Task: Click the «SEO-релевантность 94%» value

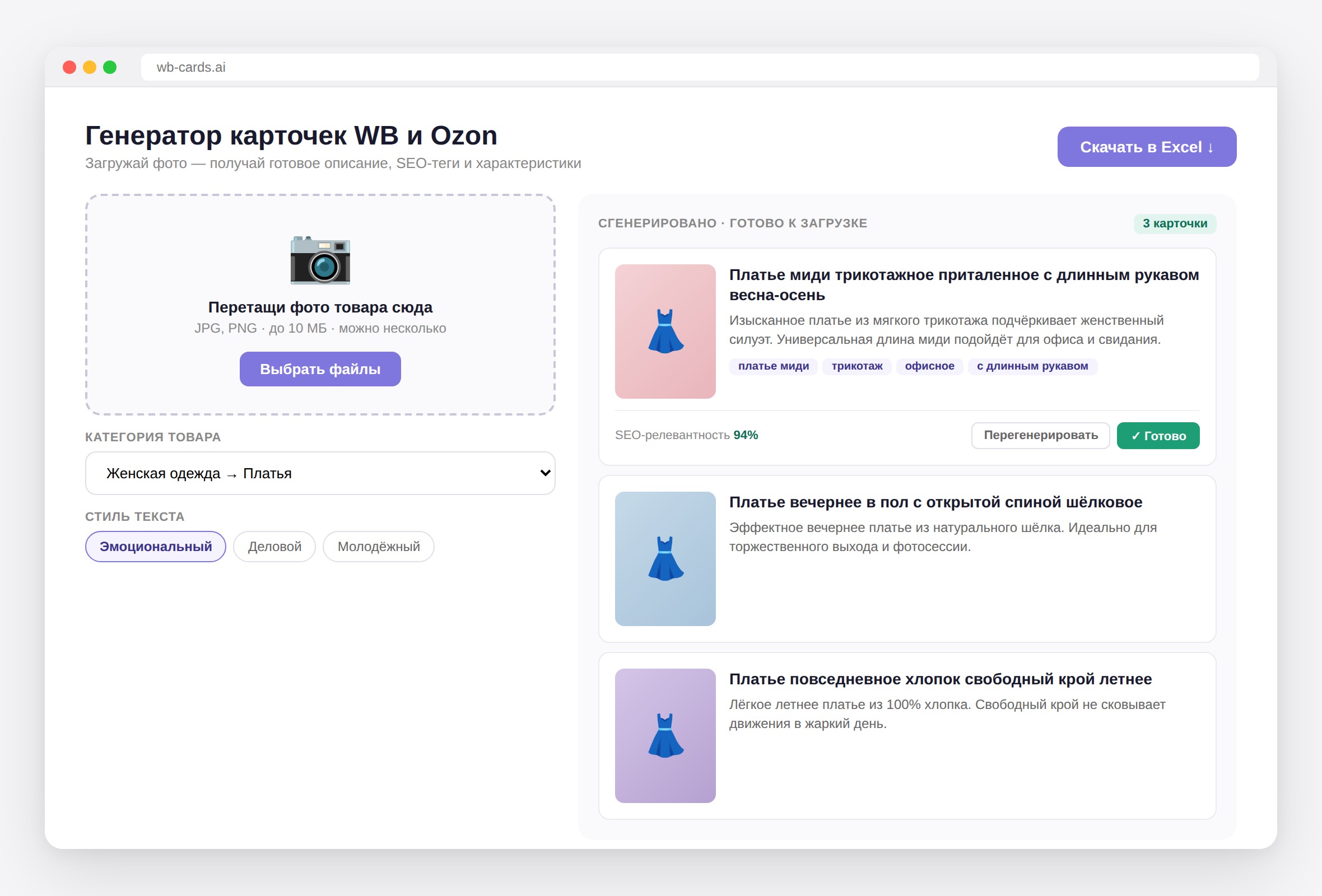Action: (x=687, y=435)
